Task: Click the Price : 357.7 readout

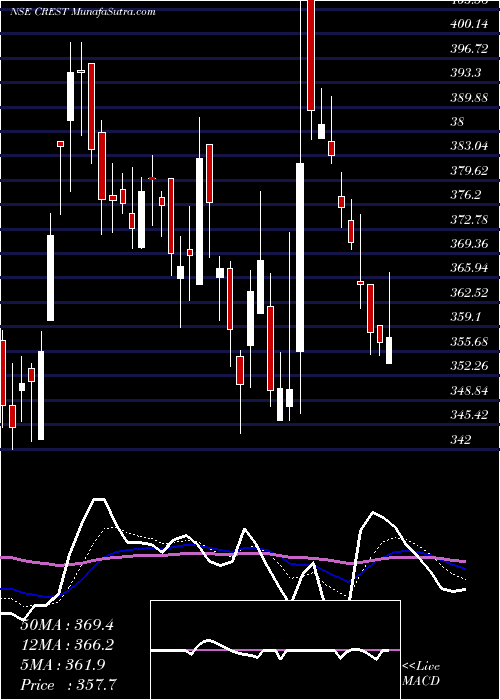Action: (70, 685)
